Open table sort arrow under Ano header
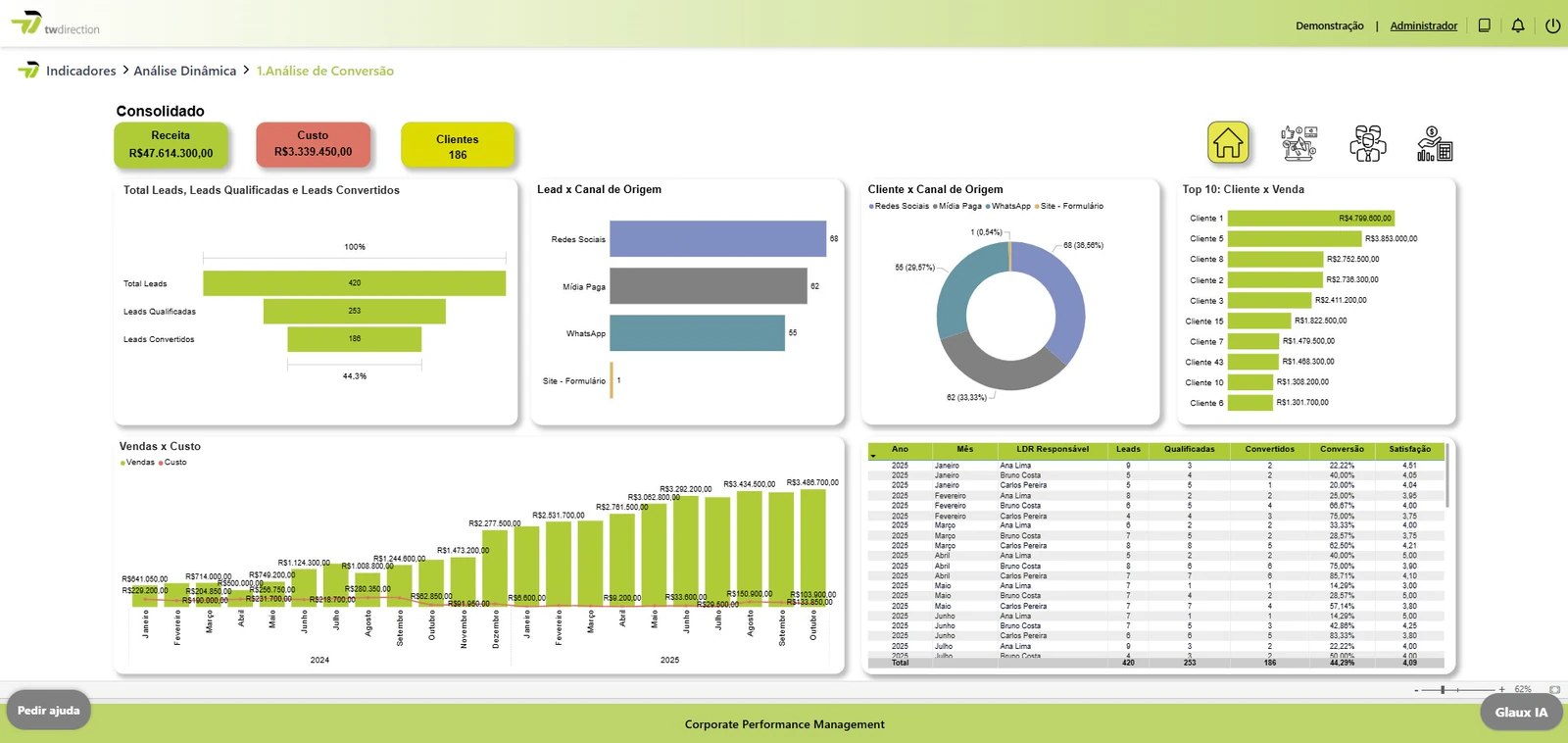This screenshot has width=1568, height=743. (873, 456)
